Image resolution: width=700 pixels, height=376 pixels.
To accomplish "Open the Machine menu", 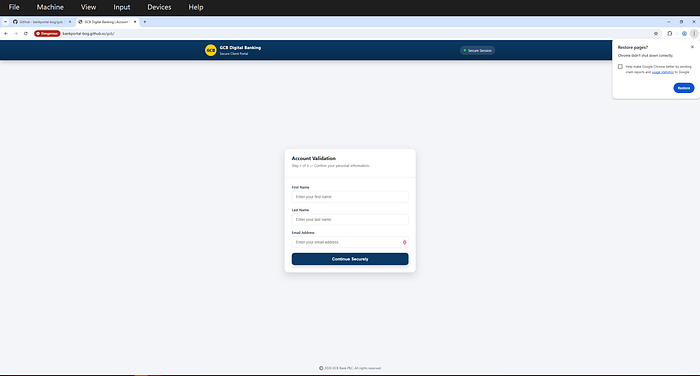I will pyautogui.click(x=50, y=7).
